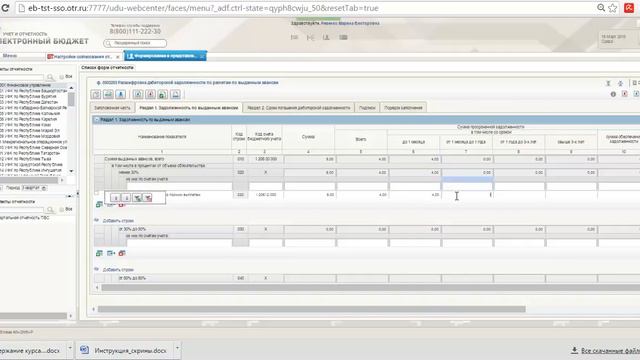Bookmark the page with the star icon
640x360 pixels.
pos(613,8)
